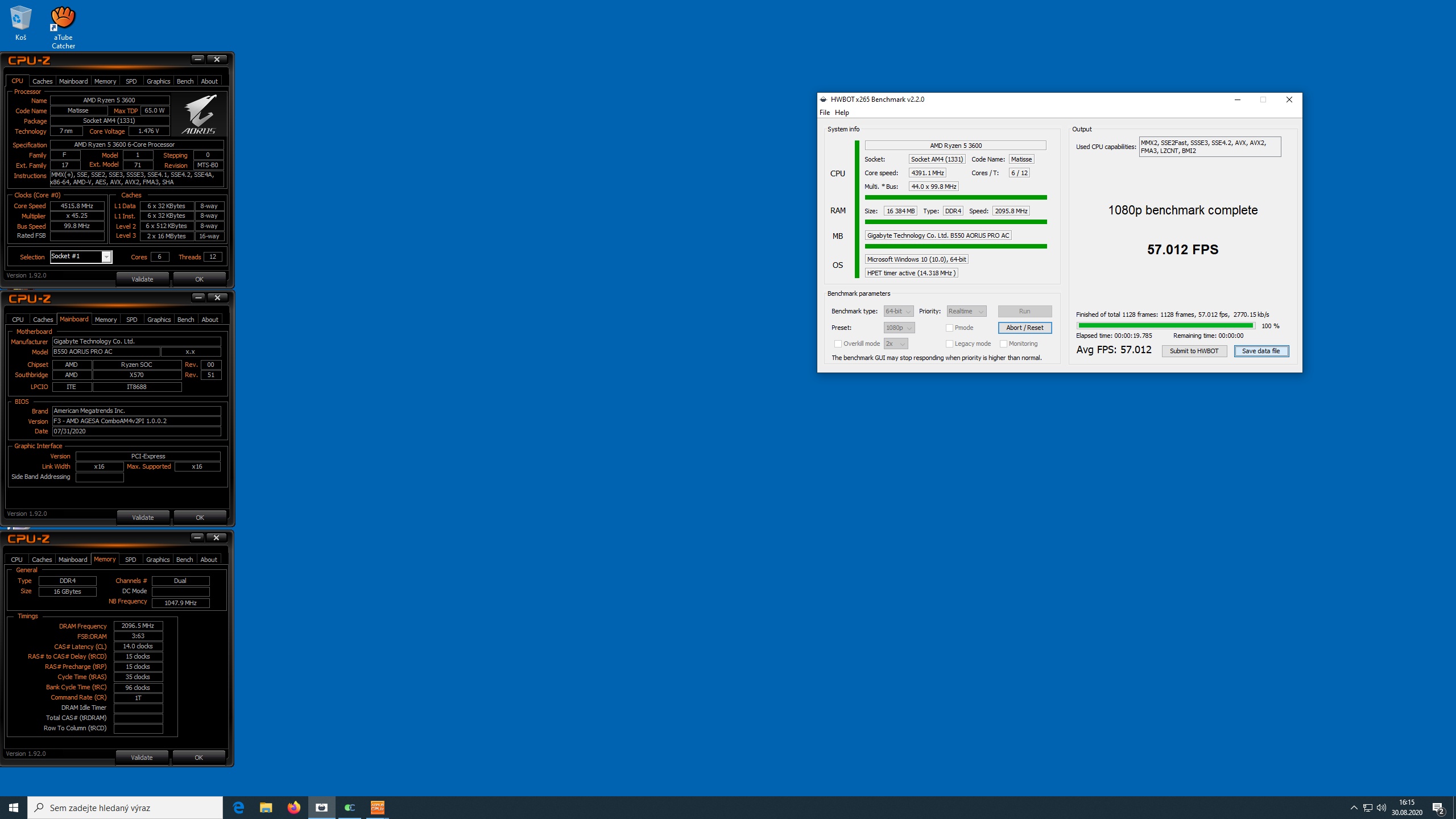This screenshot has width=1456, height=819.
Task: Switch to HWBOT x265 taskbar icon
Action: click(x=321, y=807)
